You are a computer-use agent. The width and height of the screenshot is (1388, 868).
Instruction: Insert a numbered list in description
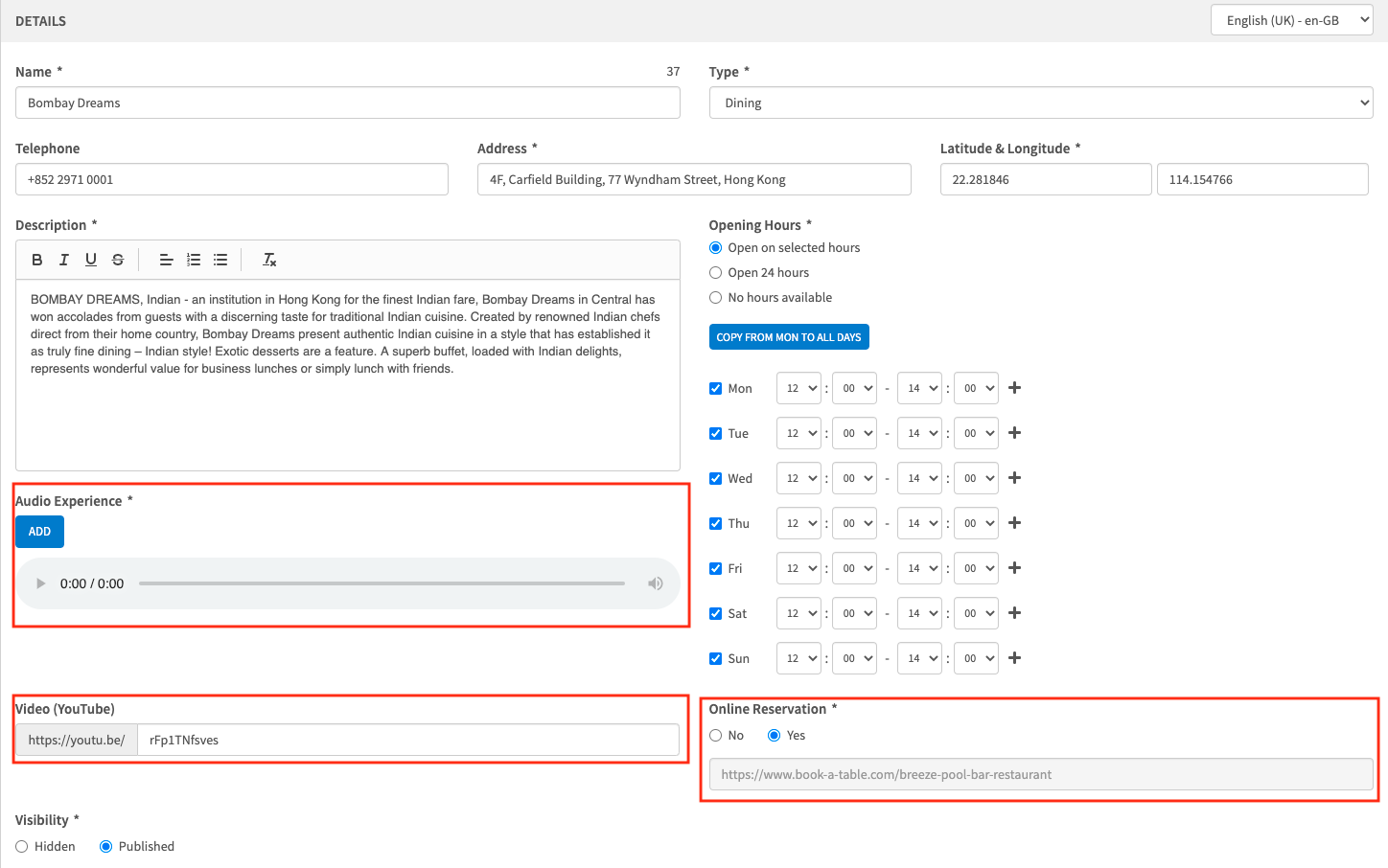[x=194, y=260]
